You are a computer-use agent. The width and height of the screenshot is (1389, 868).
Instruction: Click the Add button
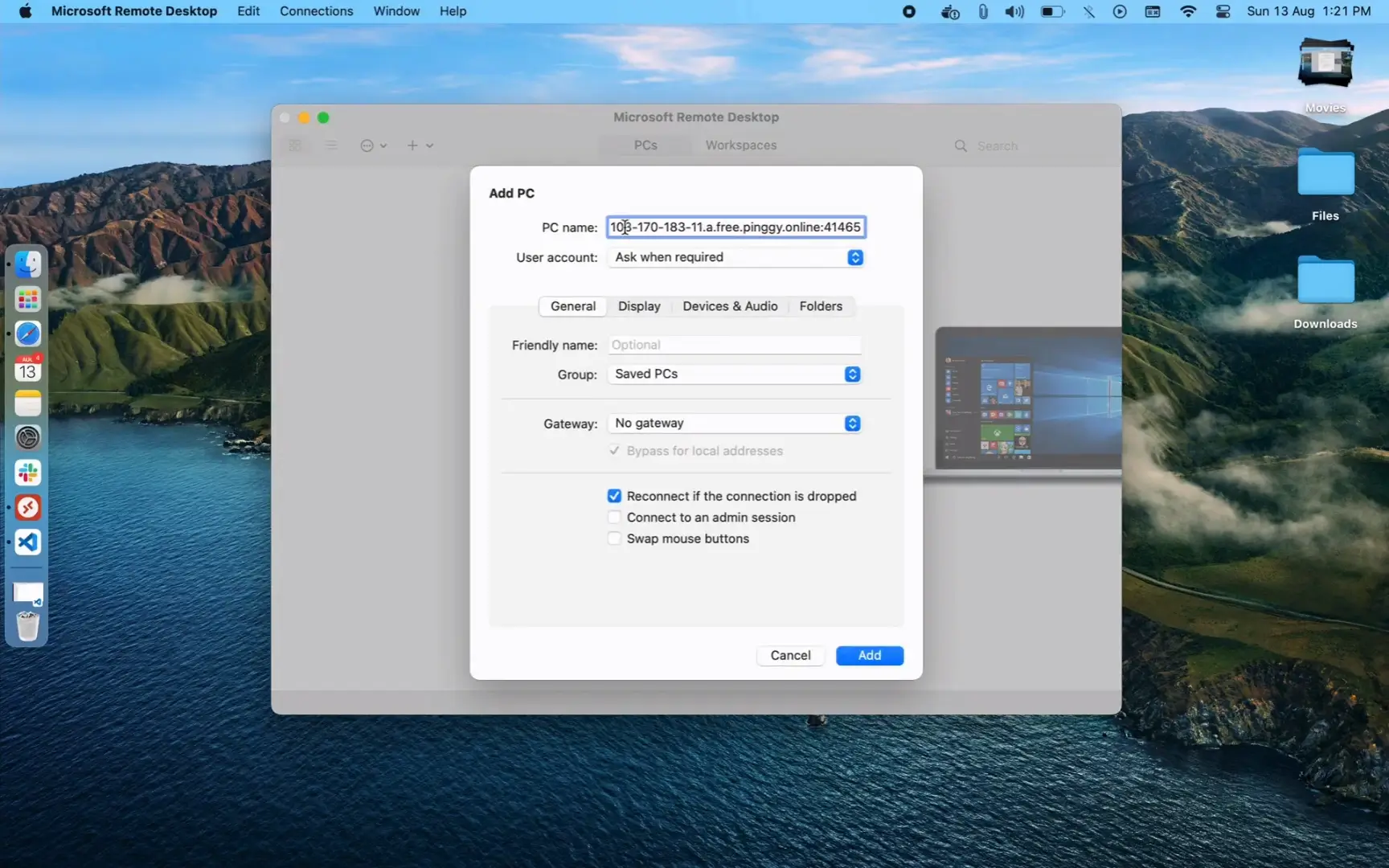tap(870, 656)
